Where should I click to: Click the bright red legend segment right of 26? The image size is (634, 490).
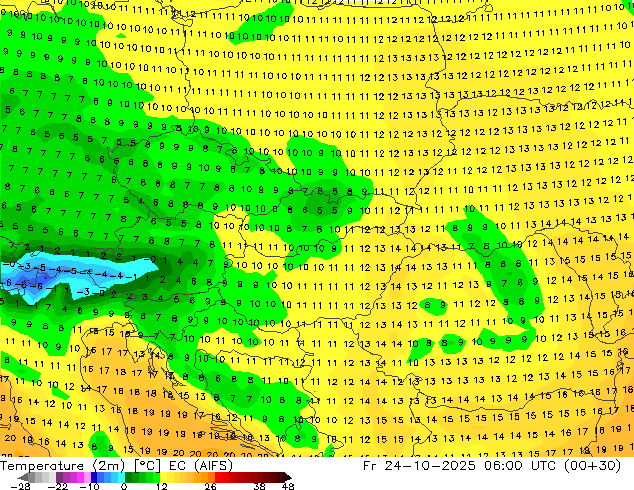click(218, 477)
